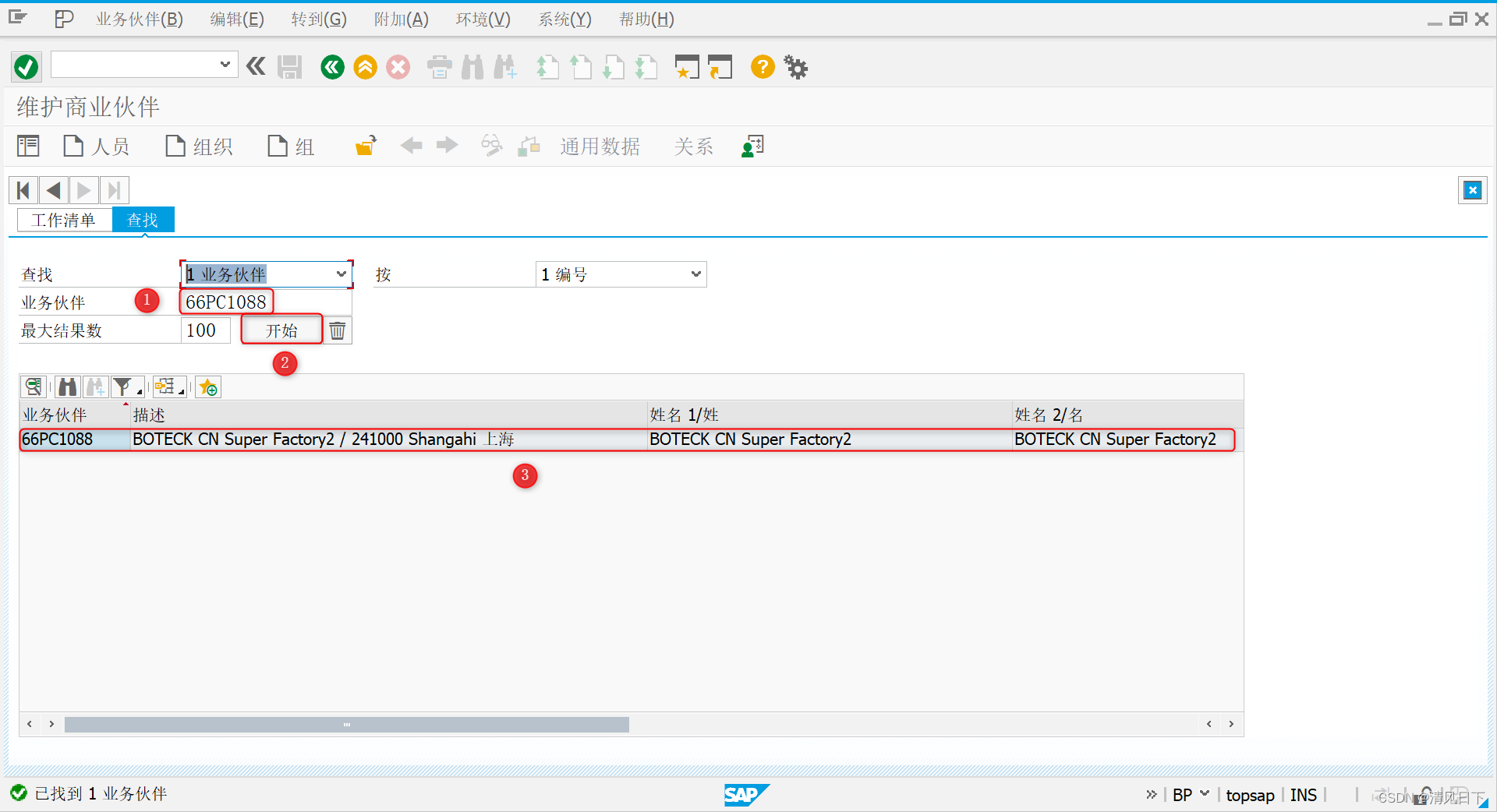Click the Next Page icon

tap(614, 67)
